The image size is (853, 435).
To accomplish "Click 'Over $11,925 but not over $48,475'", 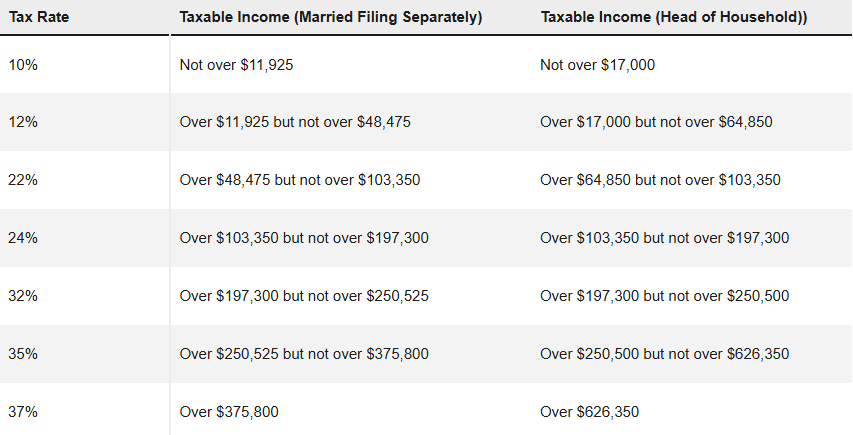I will [295, 122].
